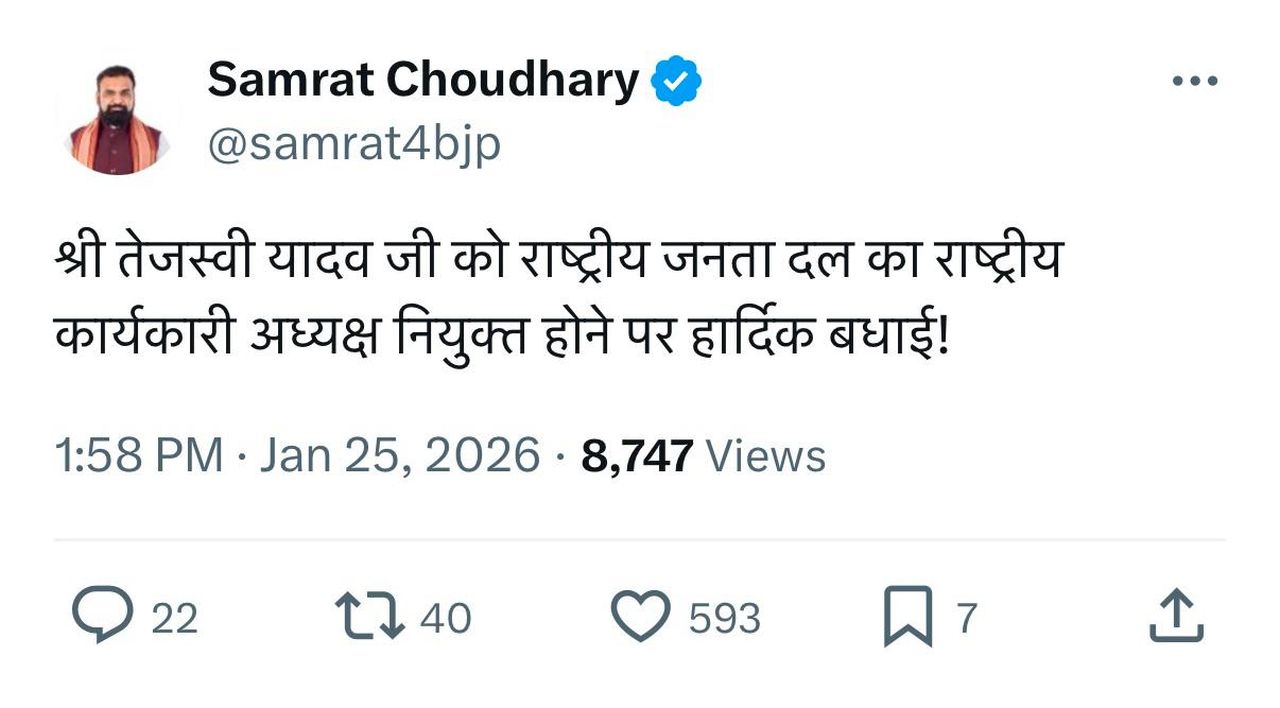1280x708 pixels.
Task: Click the bookmark count 7
Action: [x=966, y=619]
